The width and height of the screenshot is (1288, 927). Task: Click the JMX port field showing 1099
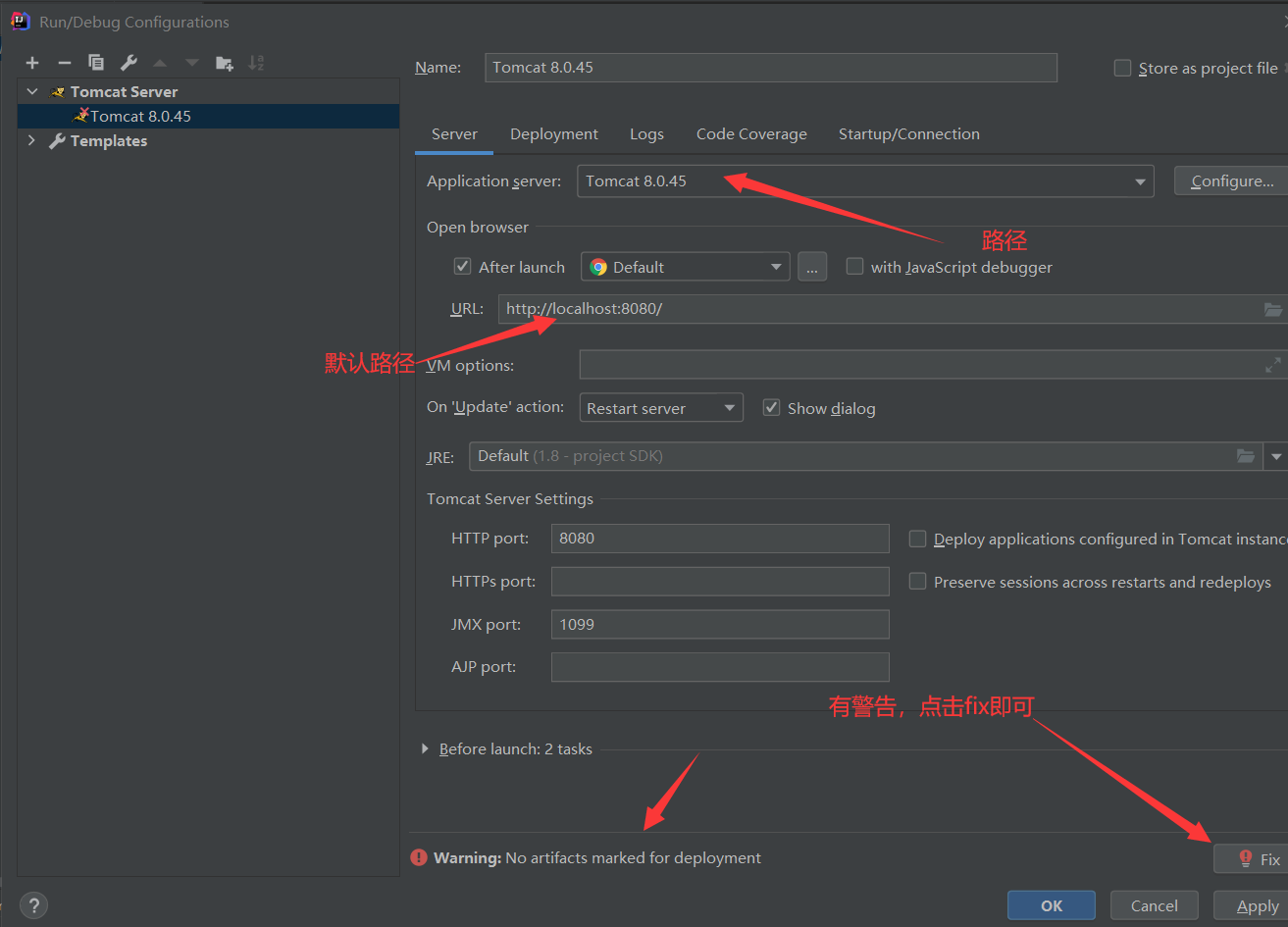click(x=720, y=625)
